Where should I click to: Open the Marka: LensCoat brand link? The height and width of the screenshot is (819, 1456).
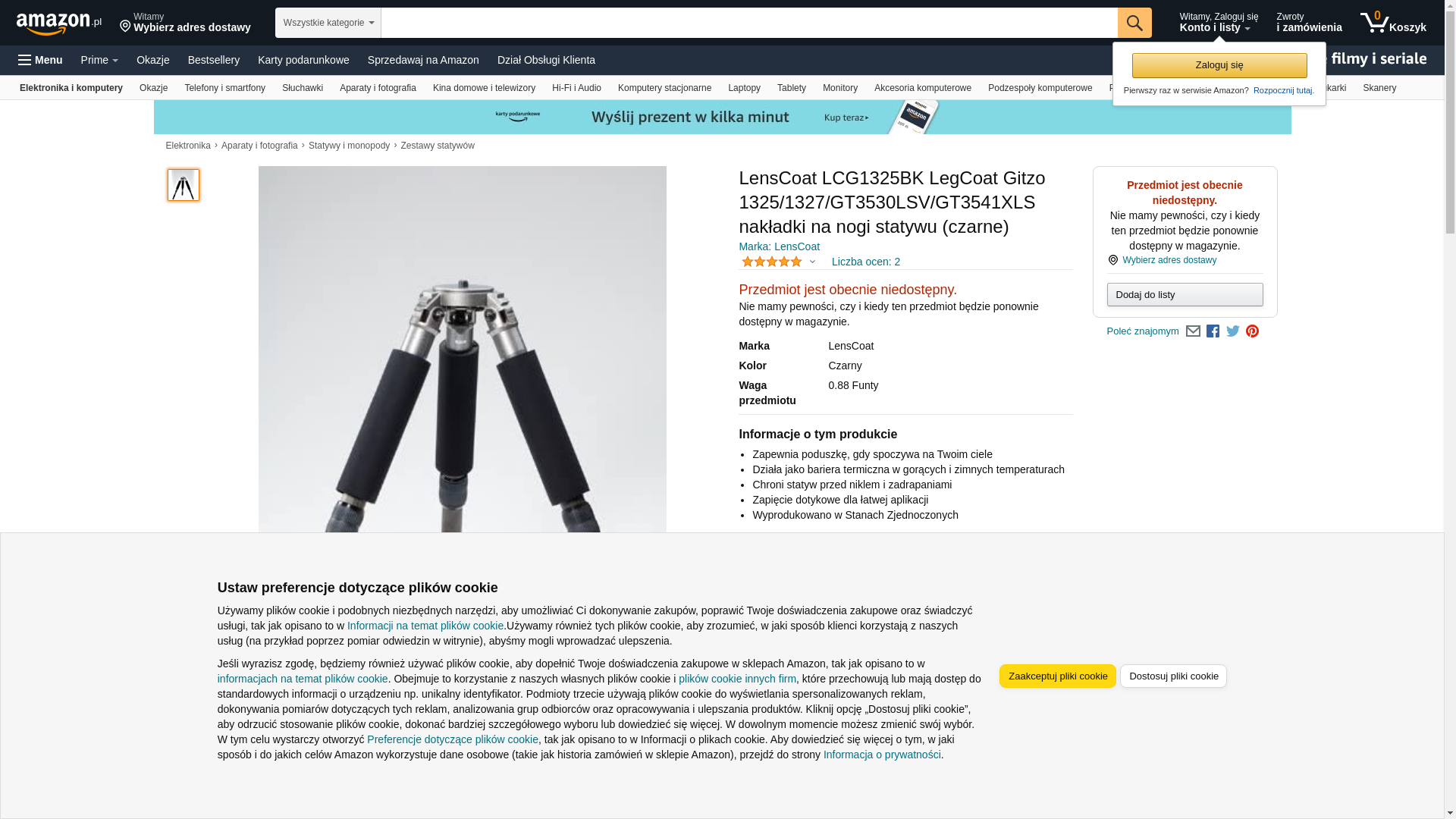coord(779,246)
